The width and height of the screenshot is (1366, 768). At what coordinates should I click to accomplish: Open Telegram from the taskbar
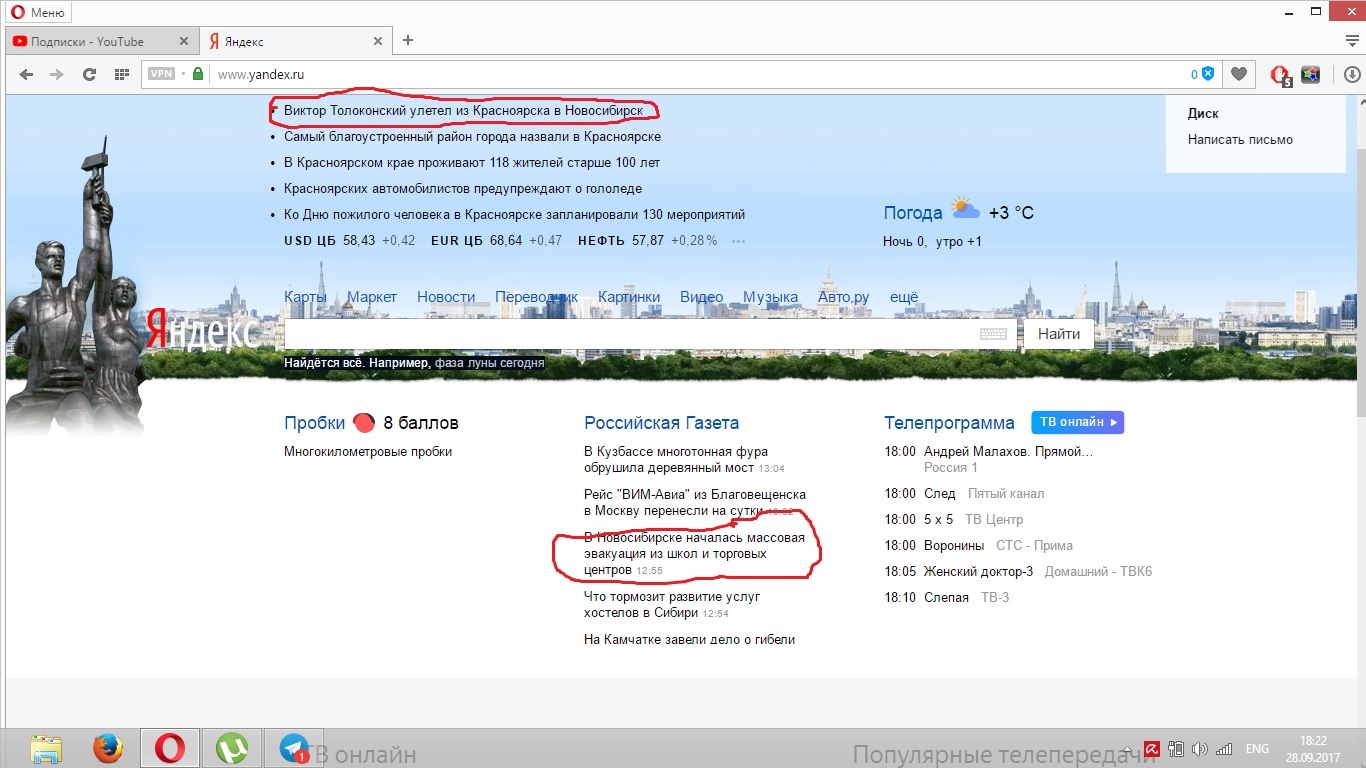(294, 748)
